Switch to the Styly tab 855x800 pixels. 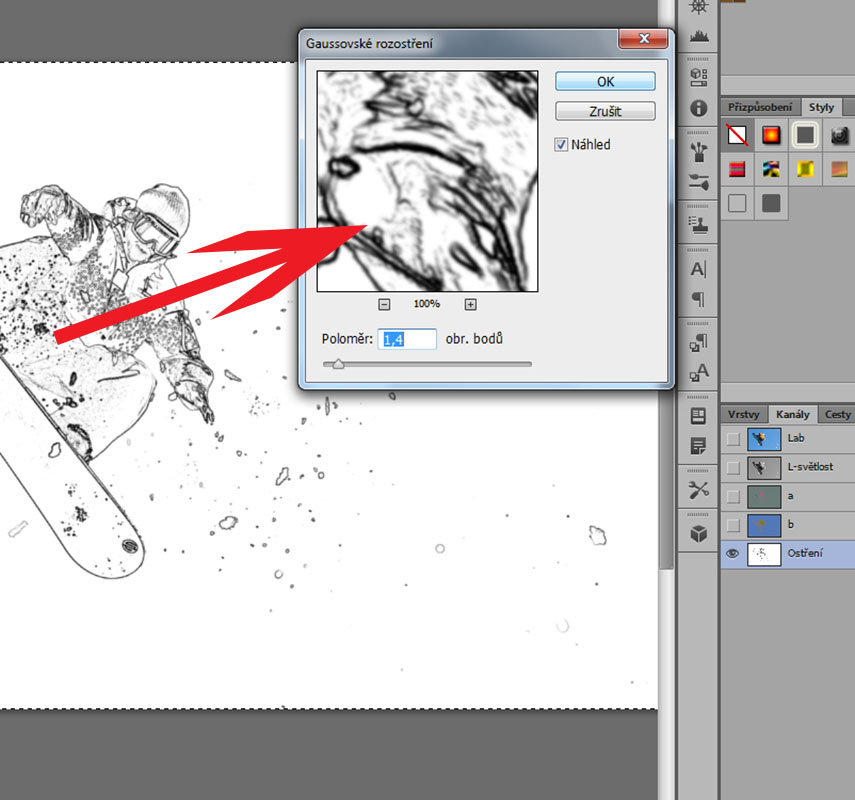[x=821, y=107]
